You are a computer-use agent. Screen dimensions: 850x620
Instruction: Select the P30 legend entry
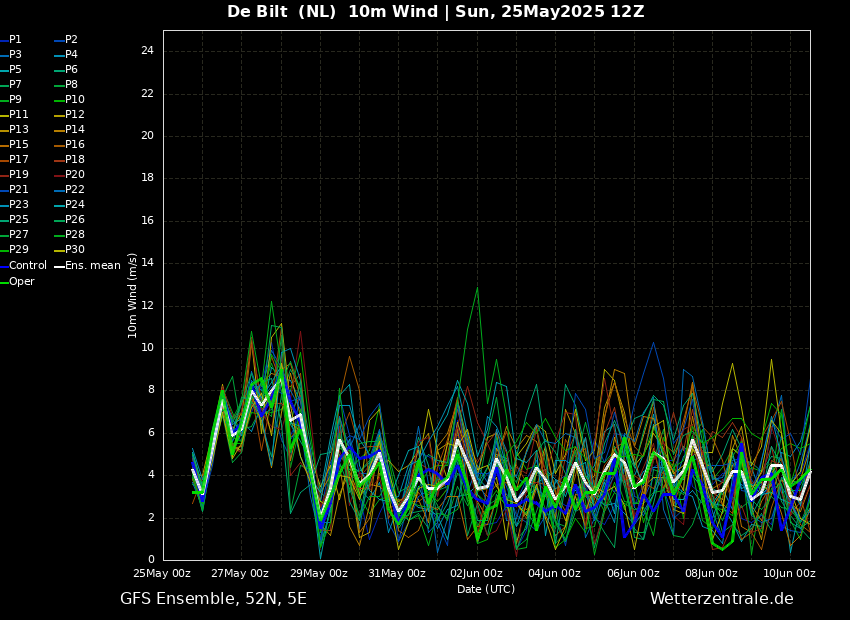(x=74, y=250)
